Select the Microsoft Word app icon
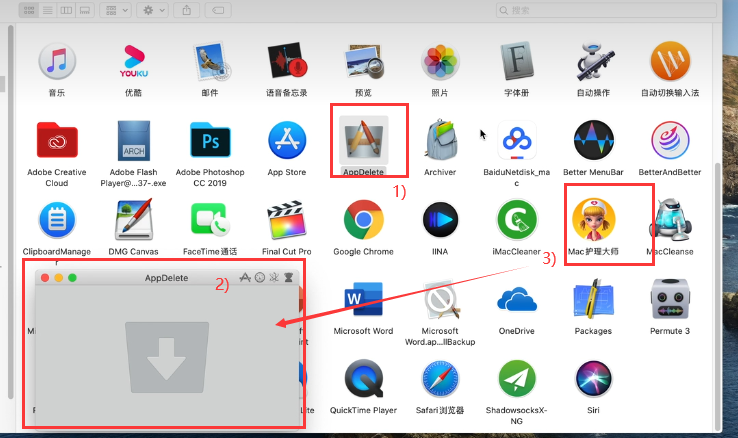This screenshot has width=738, height=438. (x=363, y=299)
